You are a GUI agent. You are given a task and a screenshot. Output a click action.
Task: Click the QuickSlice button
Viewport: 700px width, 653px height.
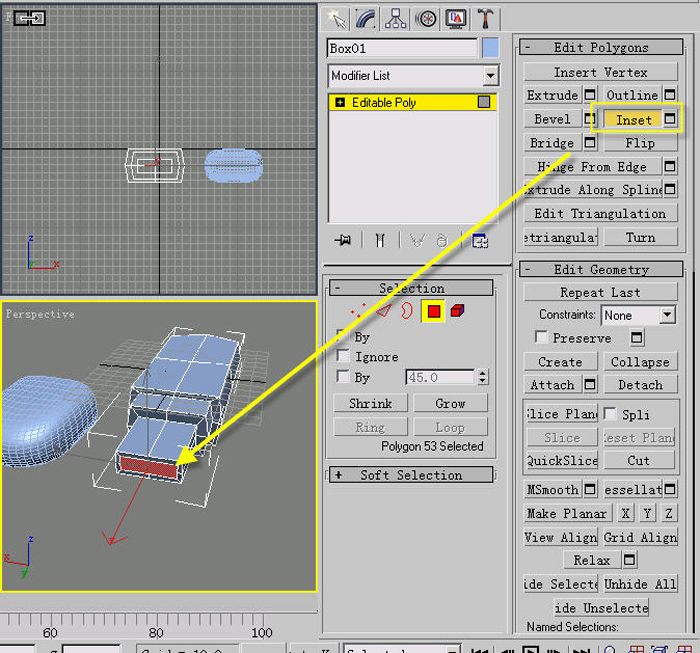pos(562,460)
